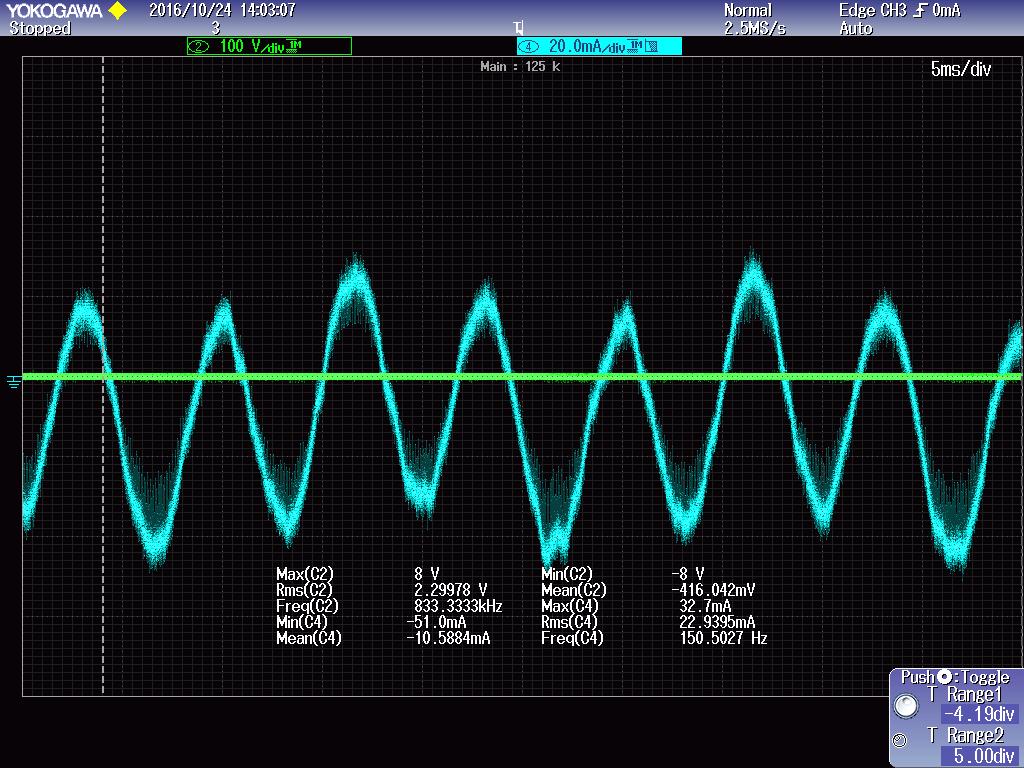
Task: Click the 5ms/div timebase label
Action: point(961,69)
